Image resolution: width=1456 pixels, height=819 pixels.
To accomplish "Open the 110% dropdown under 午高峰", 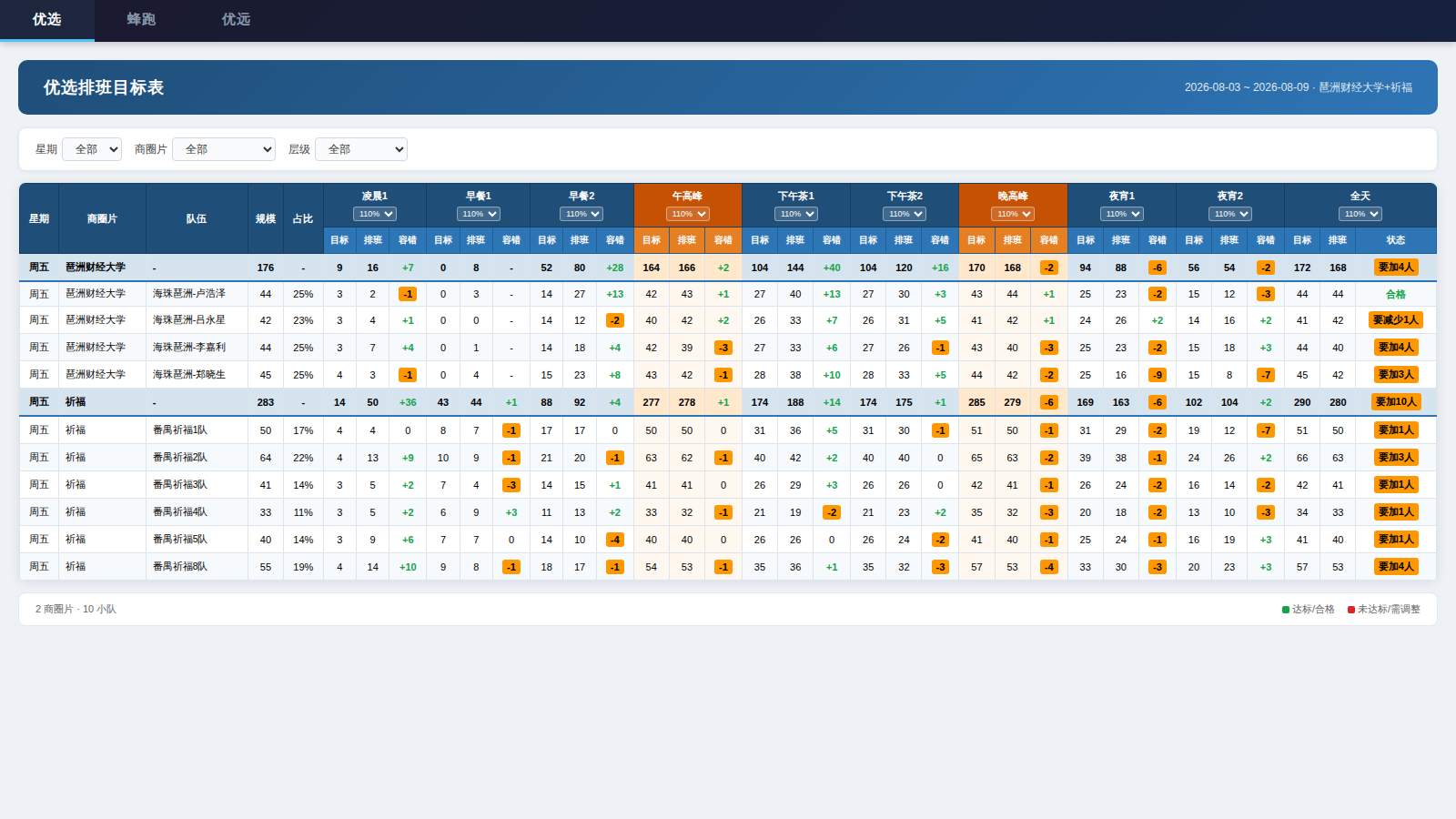I will pos(688,214).
